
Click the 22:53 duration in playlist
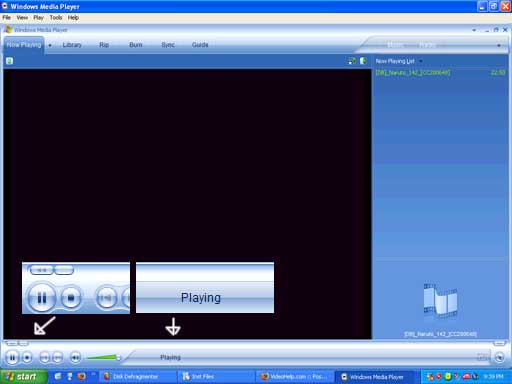(498, 72)
